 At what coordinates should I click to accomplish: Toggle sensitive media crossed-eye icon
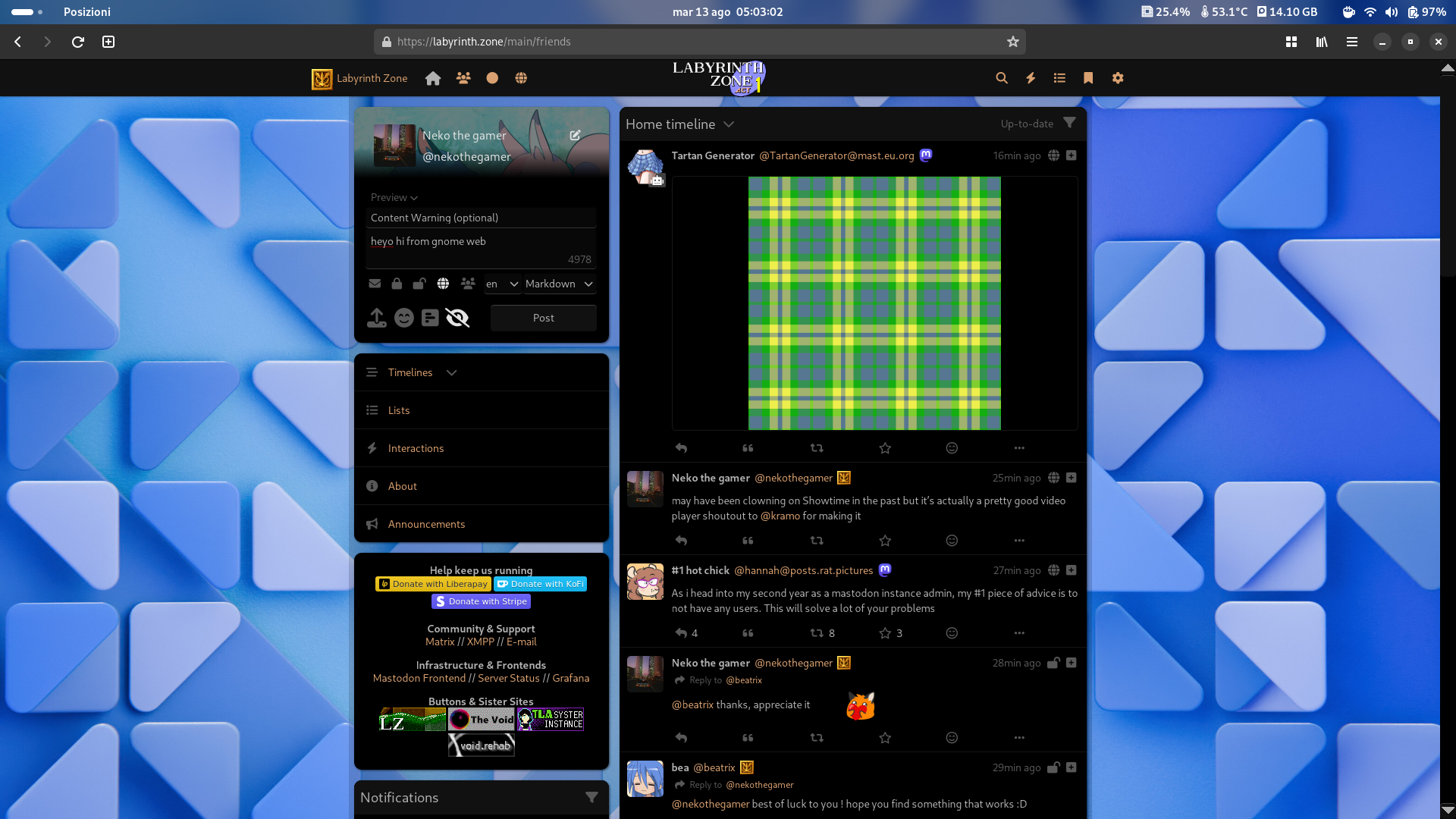457,318
